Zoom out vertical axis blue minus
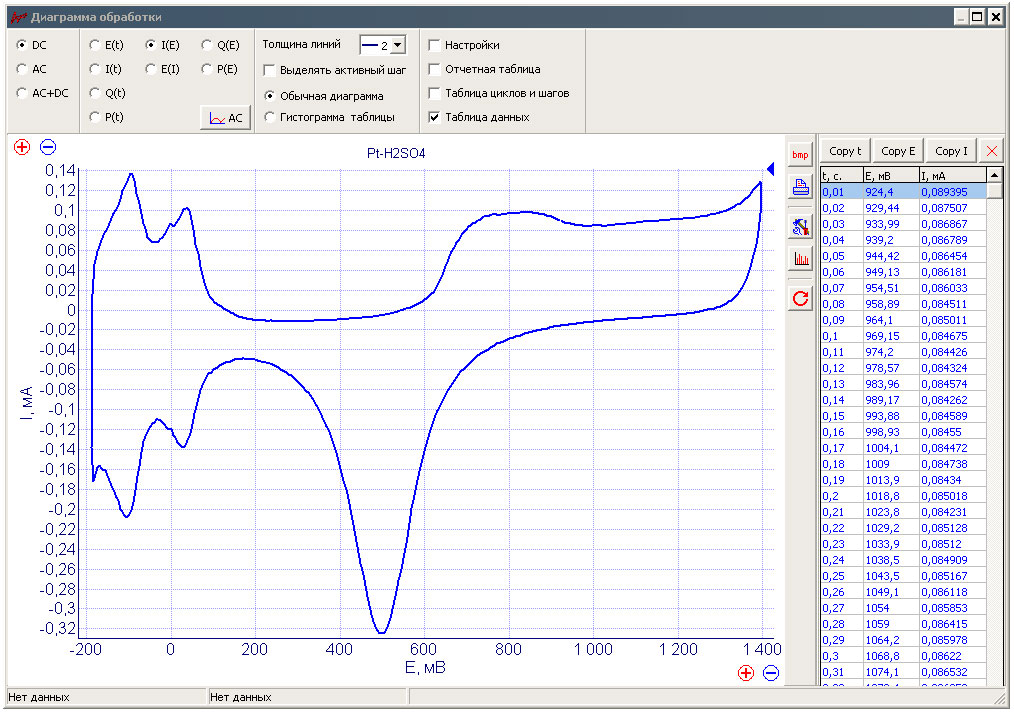 pyautogui.click(x=48, y=147)
